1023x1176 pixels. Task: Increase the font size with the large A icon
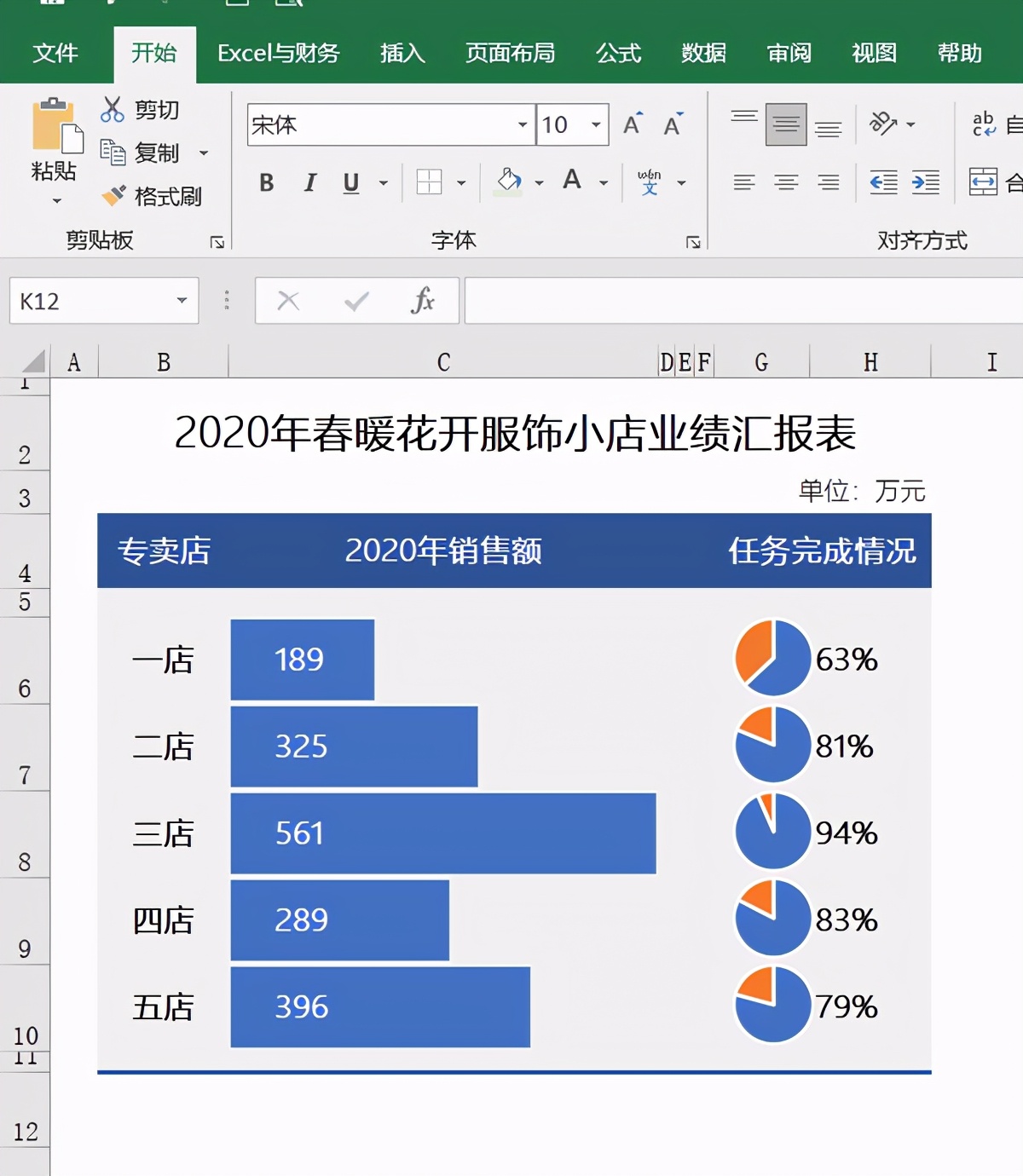[x=631, y=124]
